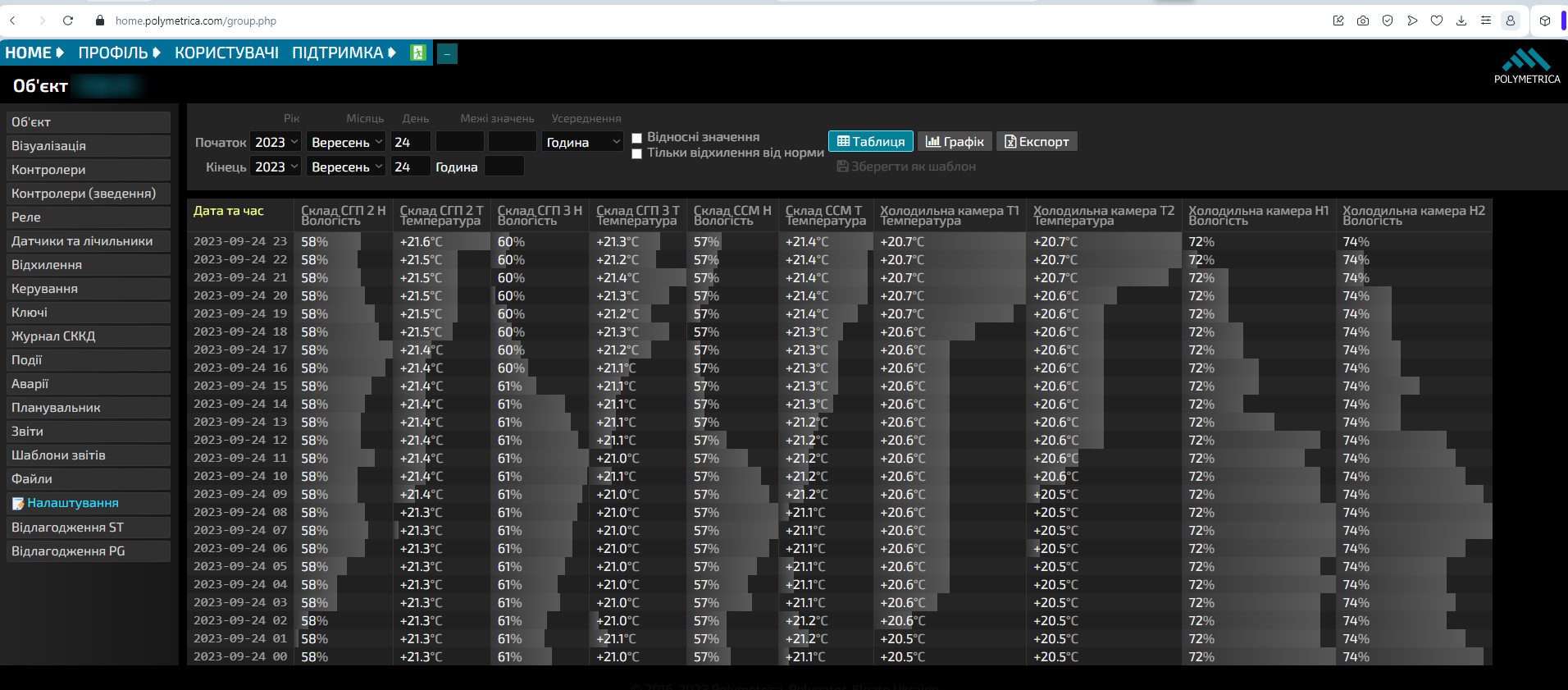The image size is (1568, 690).
Task: Open Візуалізація in the sidebar
Action: (x=89, y=146)
